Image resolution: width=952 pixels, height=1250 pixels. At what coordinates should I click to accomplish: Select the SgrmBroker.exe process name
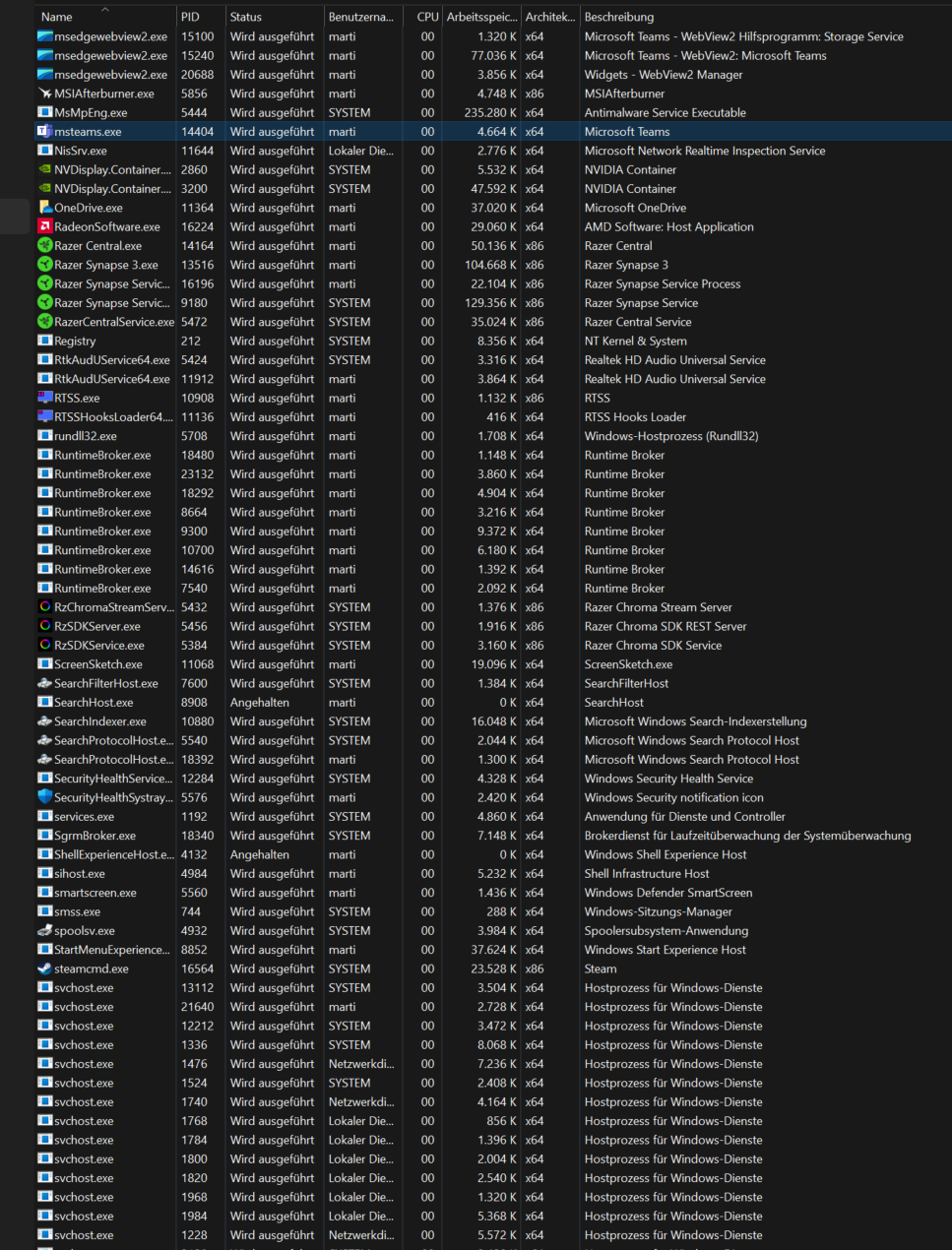[95, 836]
